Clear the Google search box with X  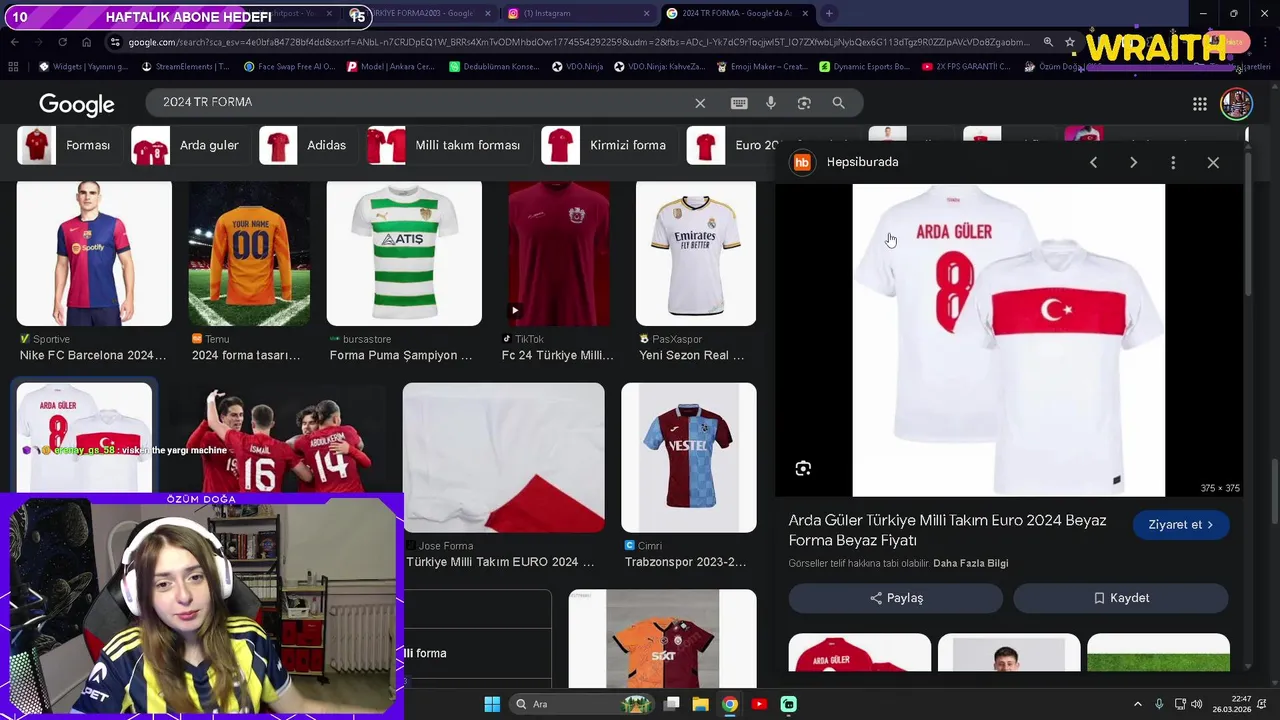tap(700, 103)
